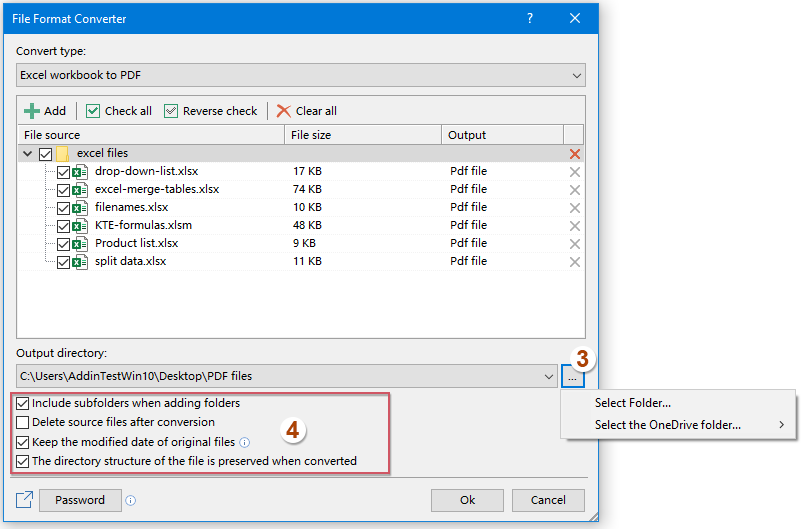Screen dimensions: 802x529
Task: Expand the Output directory path dropdown
Action: click(x=547, y=377)
